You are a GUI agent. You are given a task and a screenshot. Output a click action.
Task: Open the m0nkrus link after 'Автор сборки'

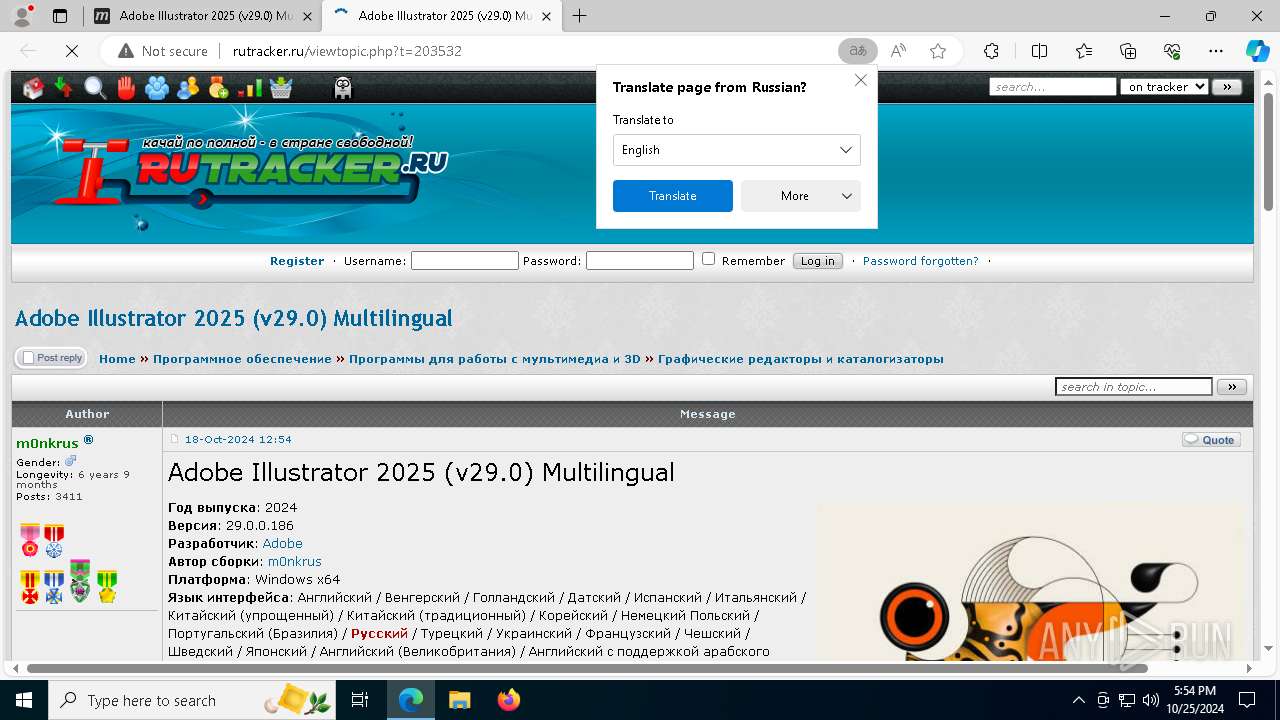point(294,562)
